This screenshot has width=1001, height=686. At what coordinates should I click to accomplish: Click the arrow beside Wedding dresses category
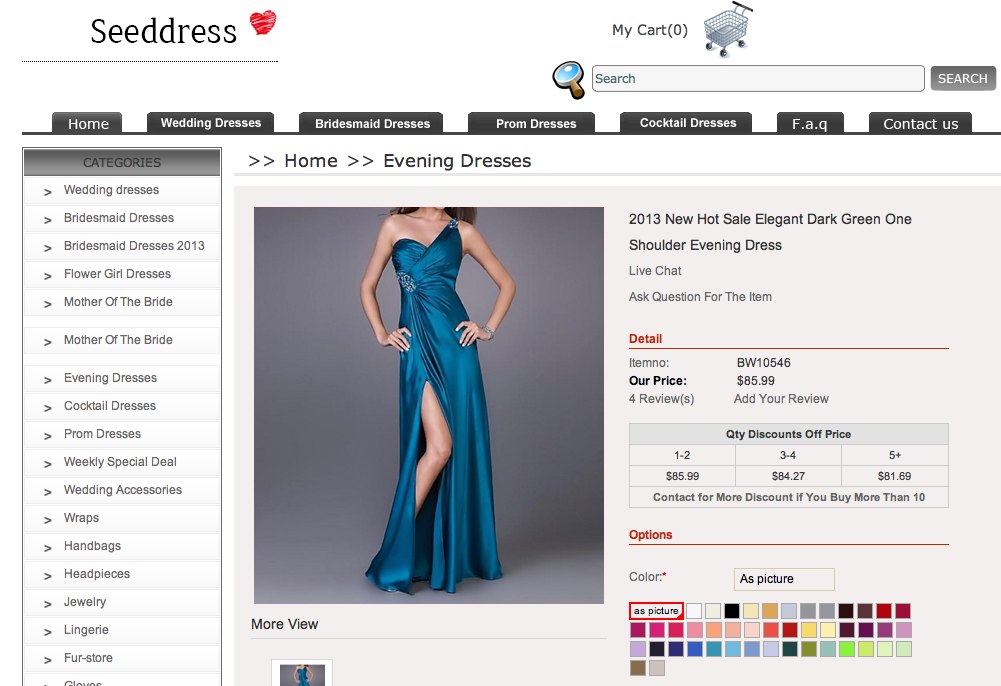point(47,191)
